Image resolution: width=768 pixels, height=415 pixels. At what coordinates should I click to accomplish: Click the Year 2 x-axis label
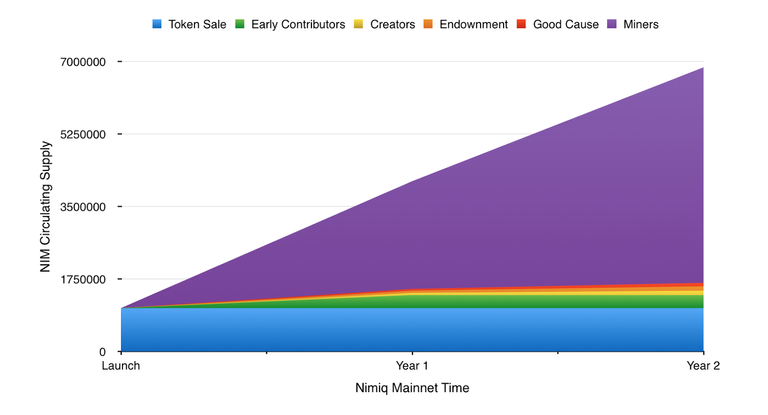[x=703, y=366]
